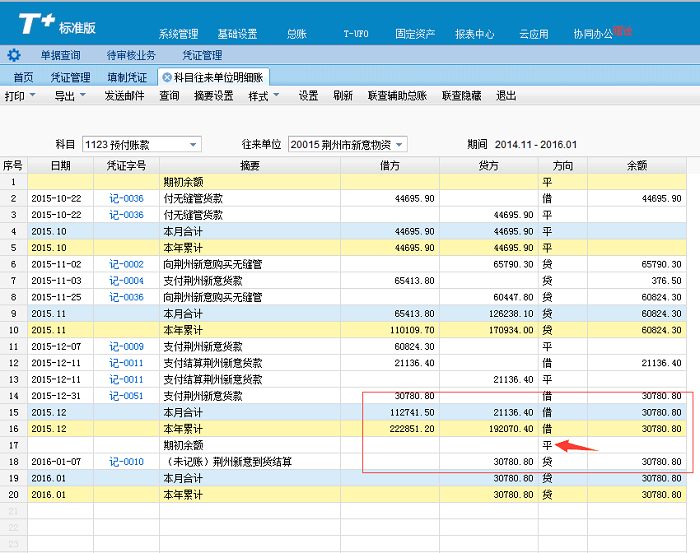Switch to the 填制凭证 tab
Viewport: 700px width, 553px height.
coord(127,77)
